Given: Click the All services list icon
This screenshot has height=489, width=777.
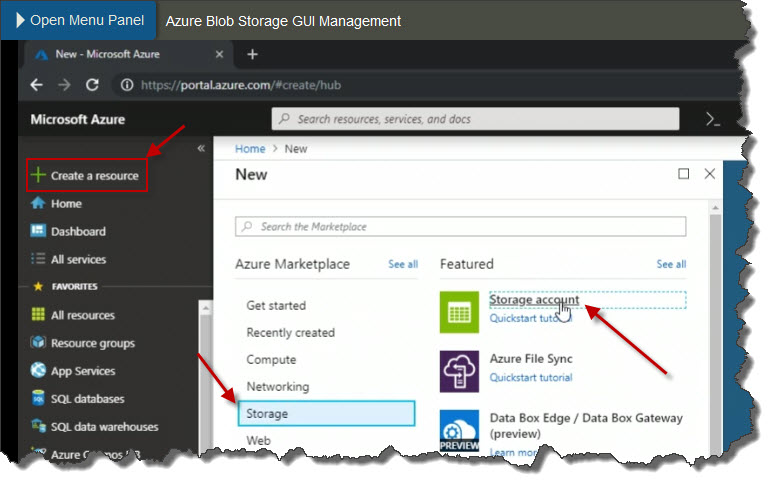Looking at the screenshot, I should (38, 259).
